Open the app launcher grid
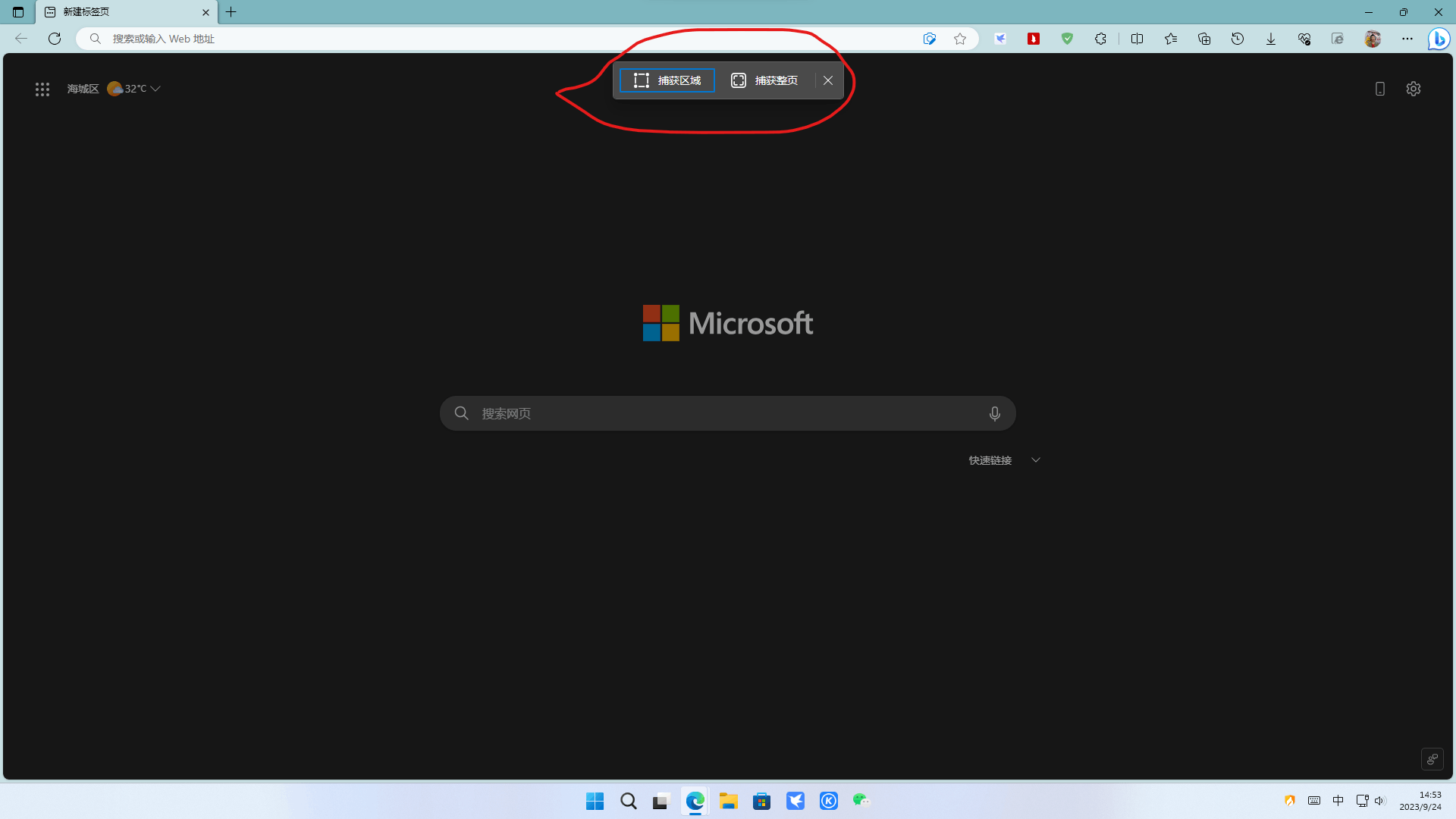This screenshot has height=819, width=1456. tap(42, 89)
